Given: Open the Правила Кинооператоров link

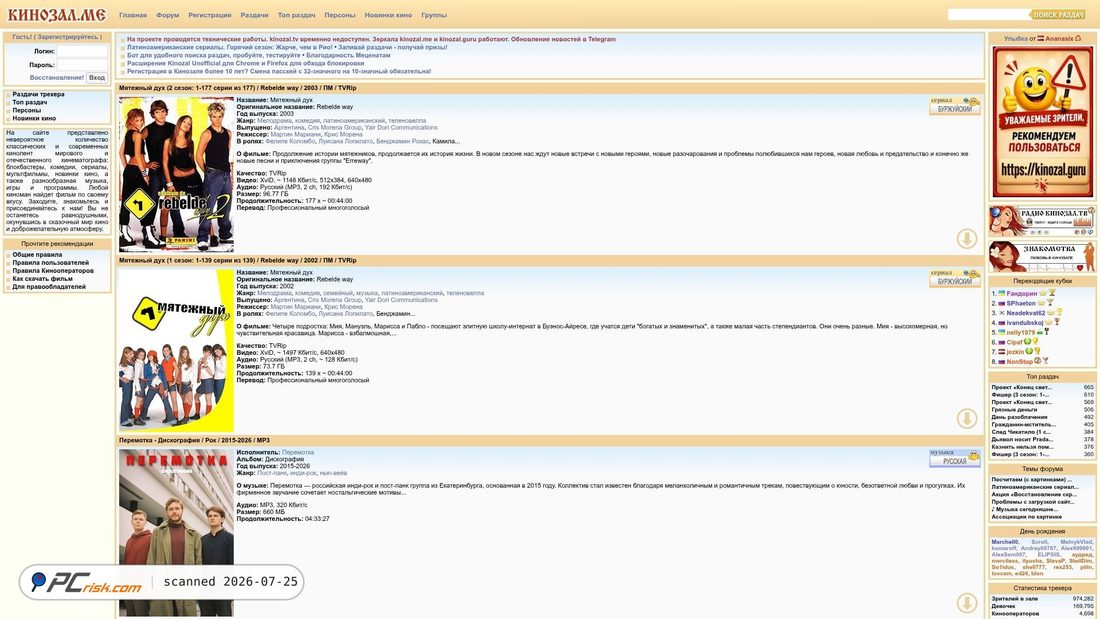Looking at the screenshot, I should [53, 271].
